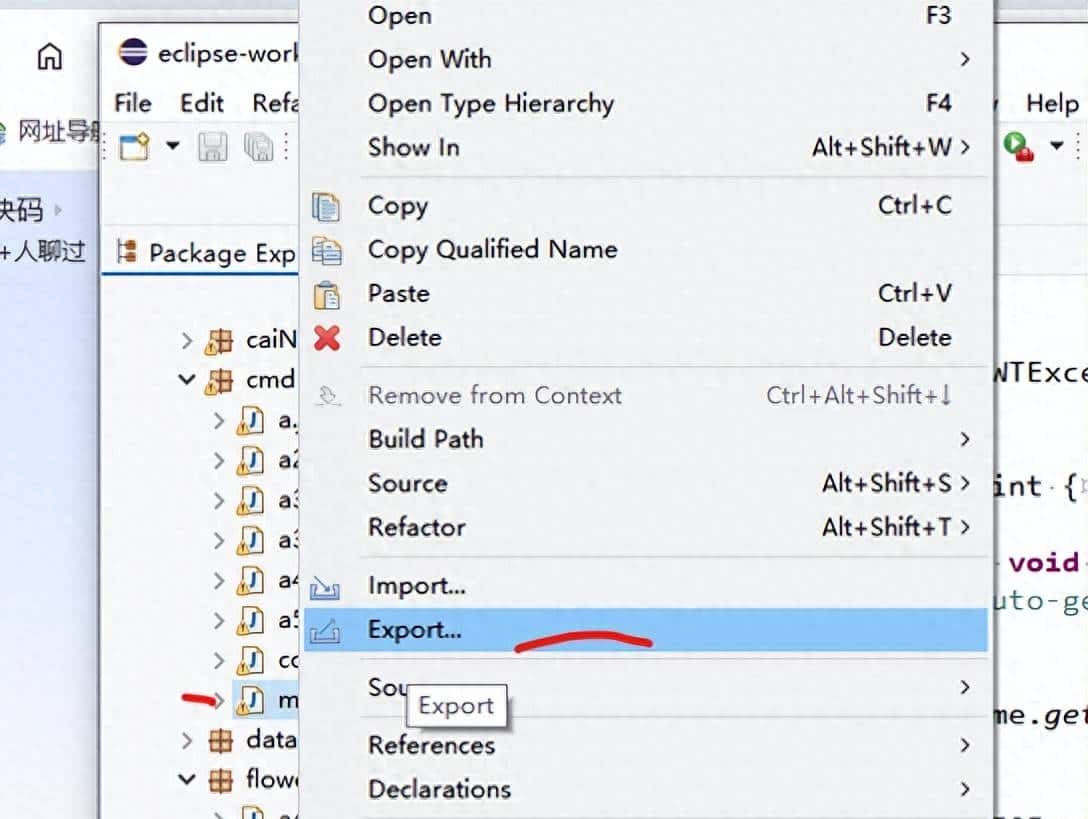Click the Copy icon in the context menu
The height and width of the screenshot is (819, 1088).
coord(326,206)
